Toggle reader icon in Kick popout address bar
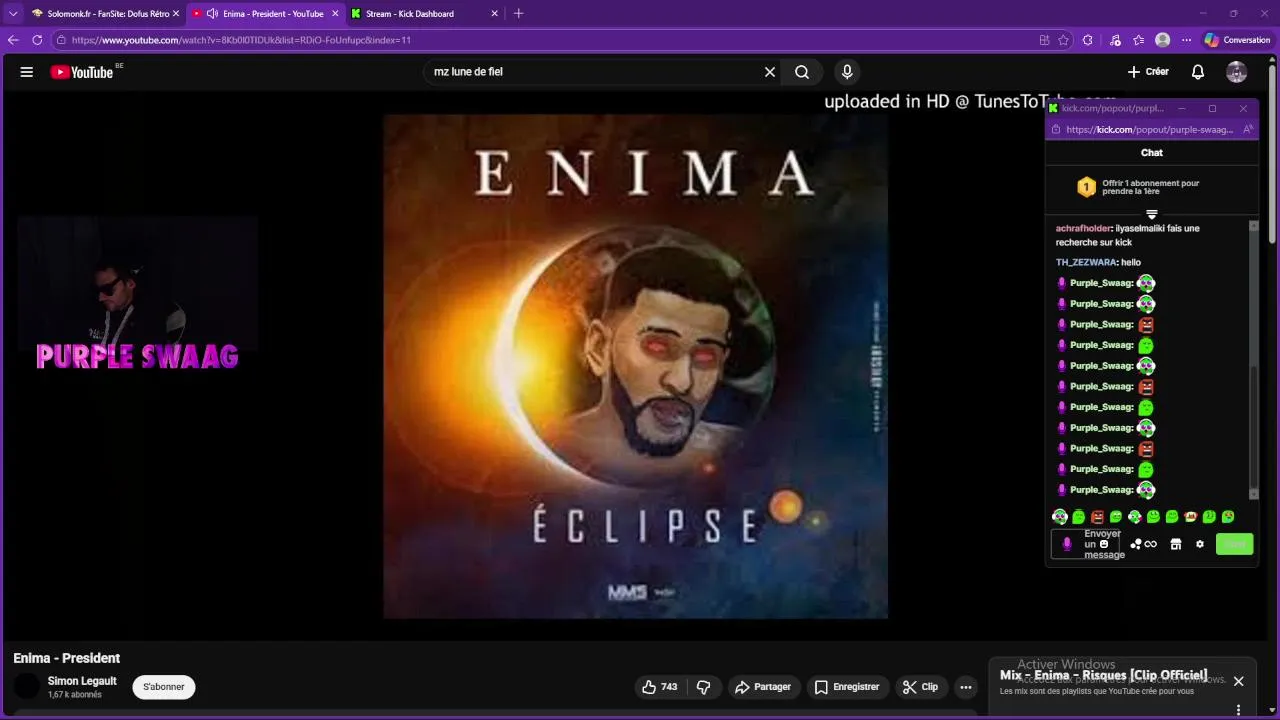Image resolution: width=1280 pixels, height=720 pixels. pos(1247,130)
